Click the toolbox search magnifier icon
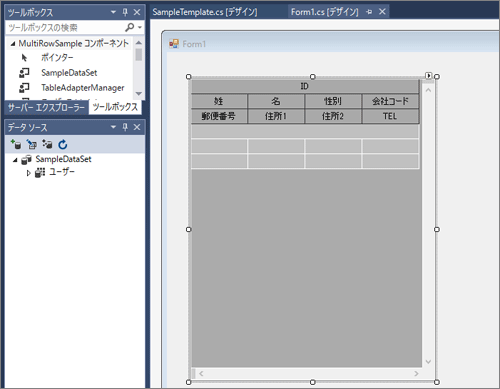 (x=129, y=27)
